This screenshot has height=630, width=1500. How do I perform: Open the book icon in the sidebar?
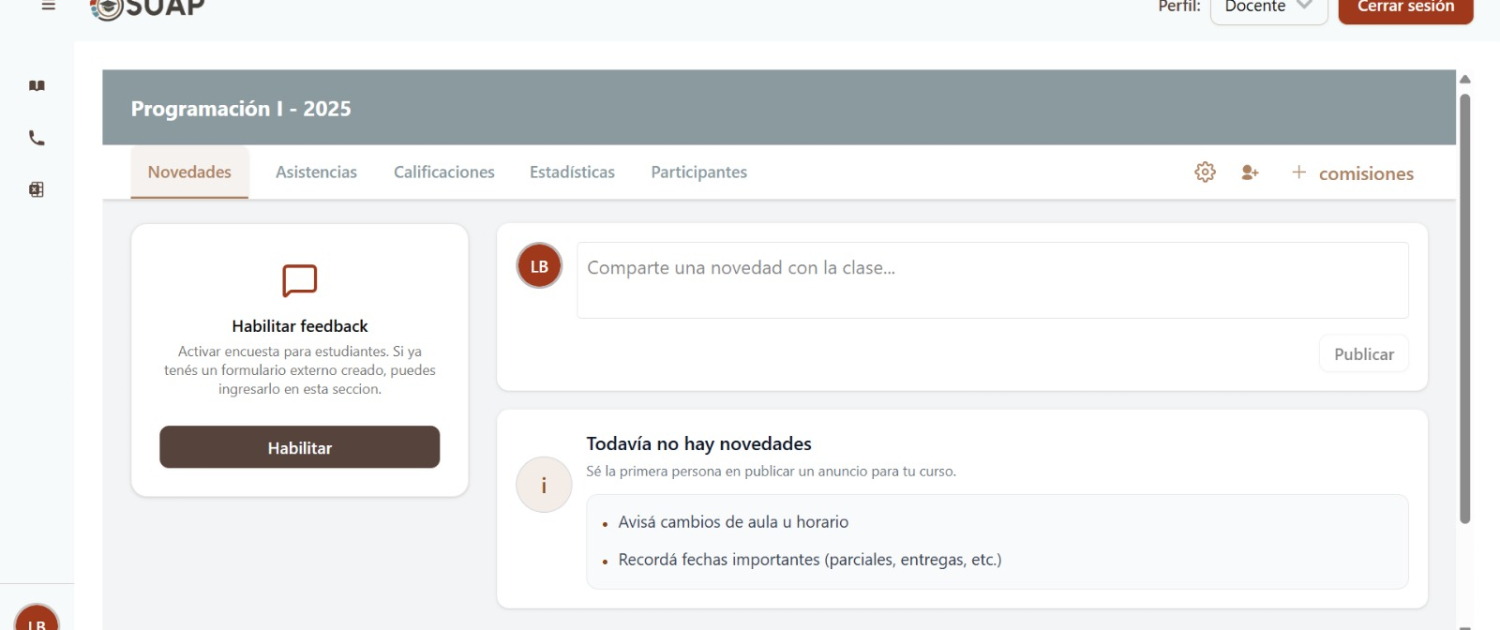[37, 86]
